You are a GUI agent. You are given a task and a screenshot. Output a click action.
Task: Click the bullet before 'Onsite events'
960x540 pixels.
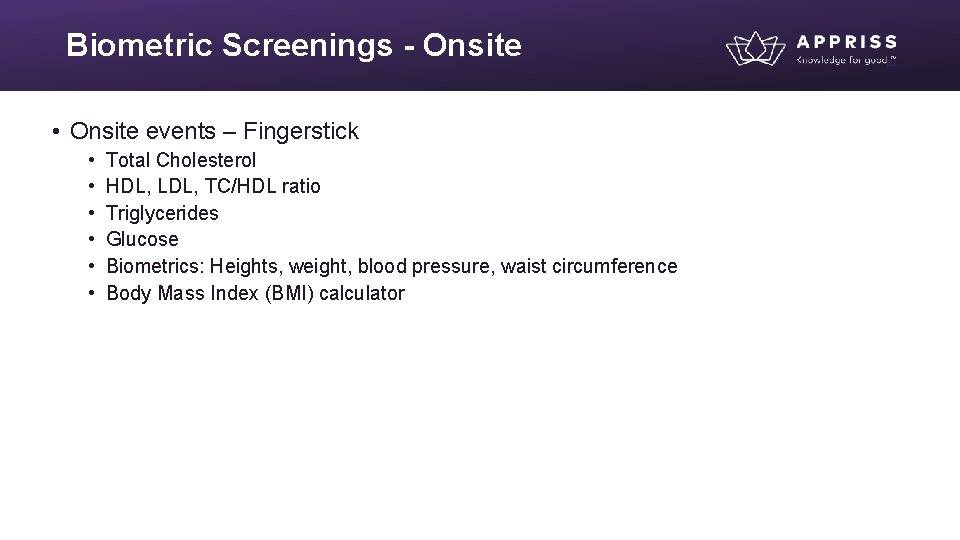tap(56, 131)
